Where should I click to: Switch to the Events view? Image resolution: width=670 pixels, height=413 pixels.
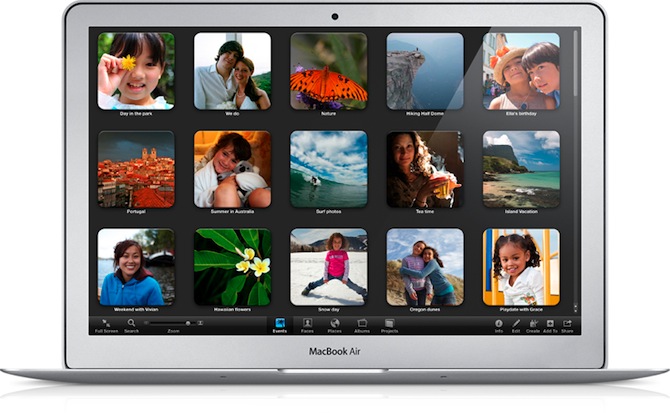pyautogui.click(x=280, y=323)
